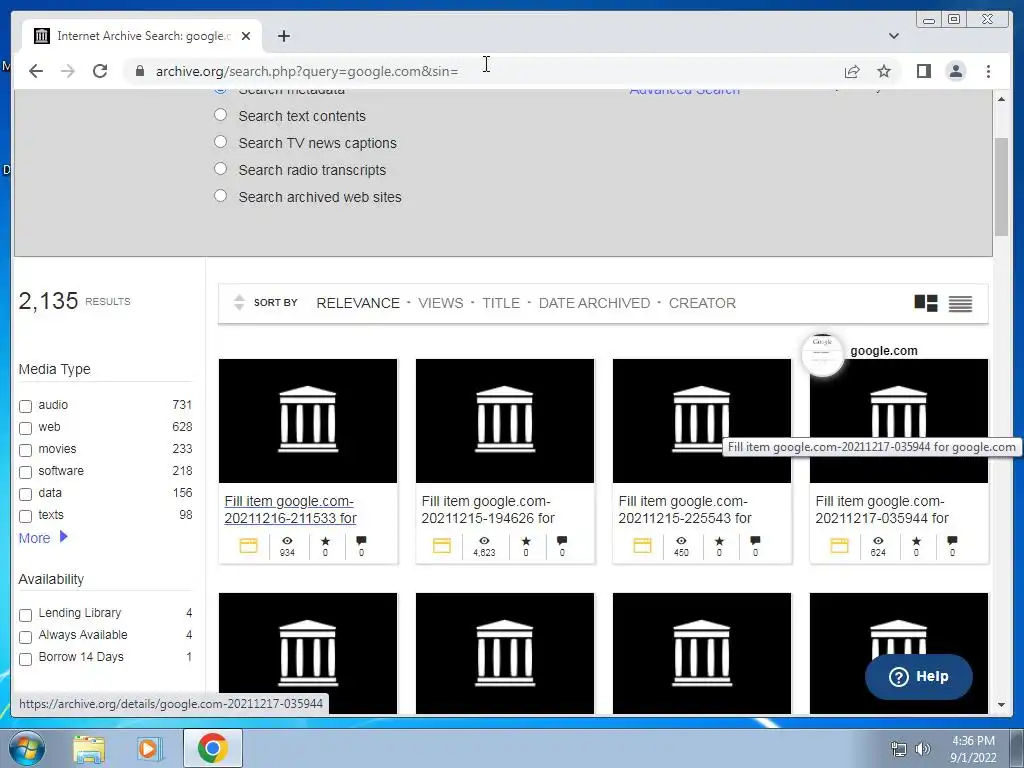The width and height of the screenshot is (1024, 768).
Task: Open the Windows Start menu
Action: point(26,748)
